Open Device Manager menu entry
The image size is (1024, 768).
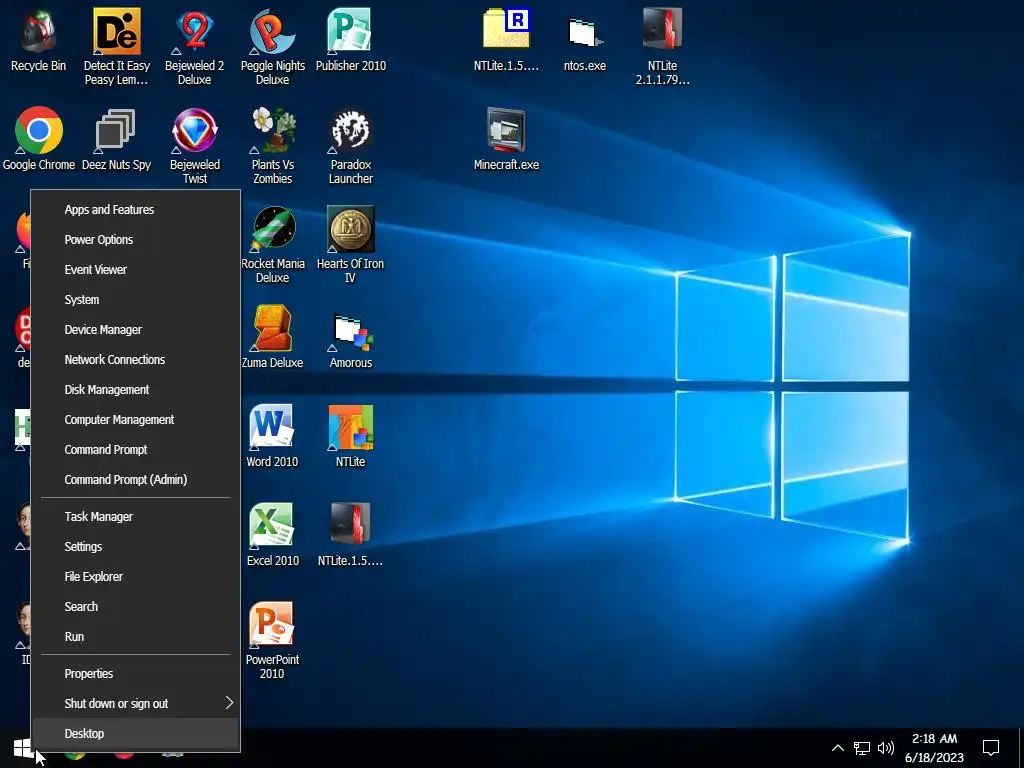tap(136, 330)
